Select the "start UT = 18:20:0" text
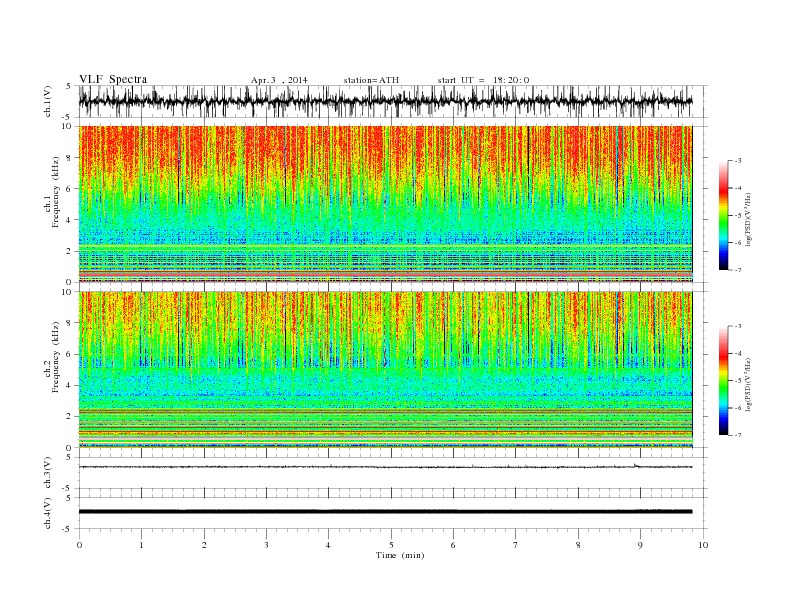This screenshot has width=792, height=612. point(483,80)
